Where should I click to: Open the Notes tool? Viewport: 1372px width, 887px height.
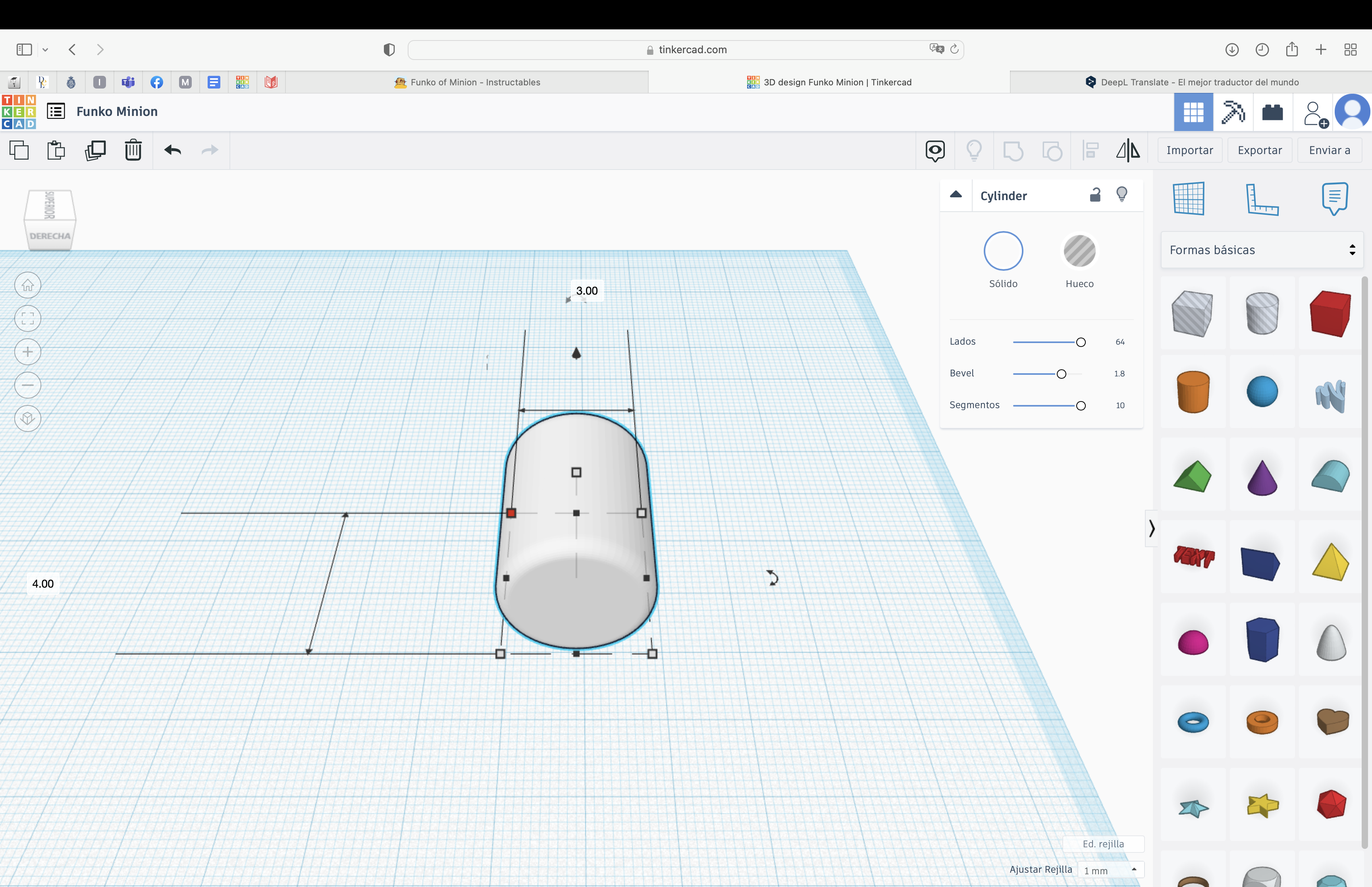(x=1335, y=199)
